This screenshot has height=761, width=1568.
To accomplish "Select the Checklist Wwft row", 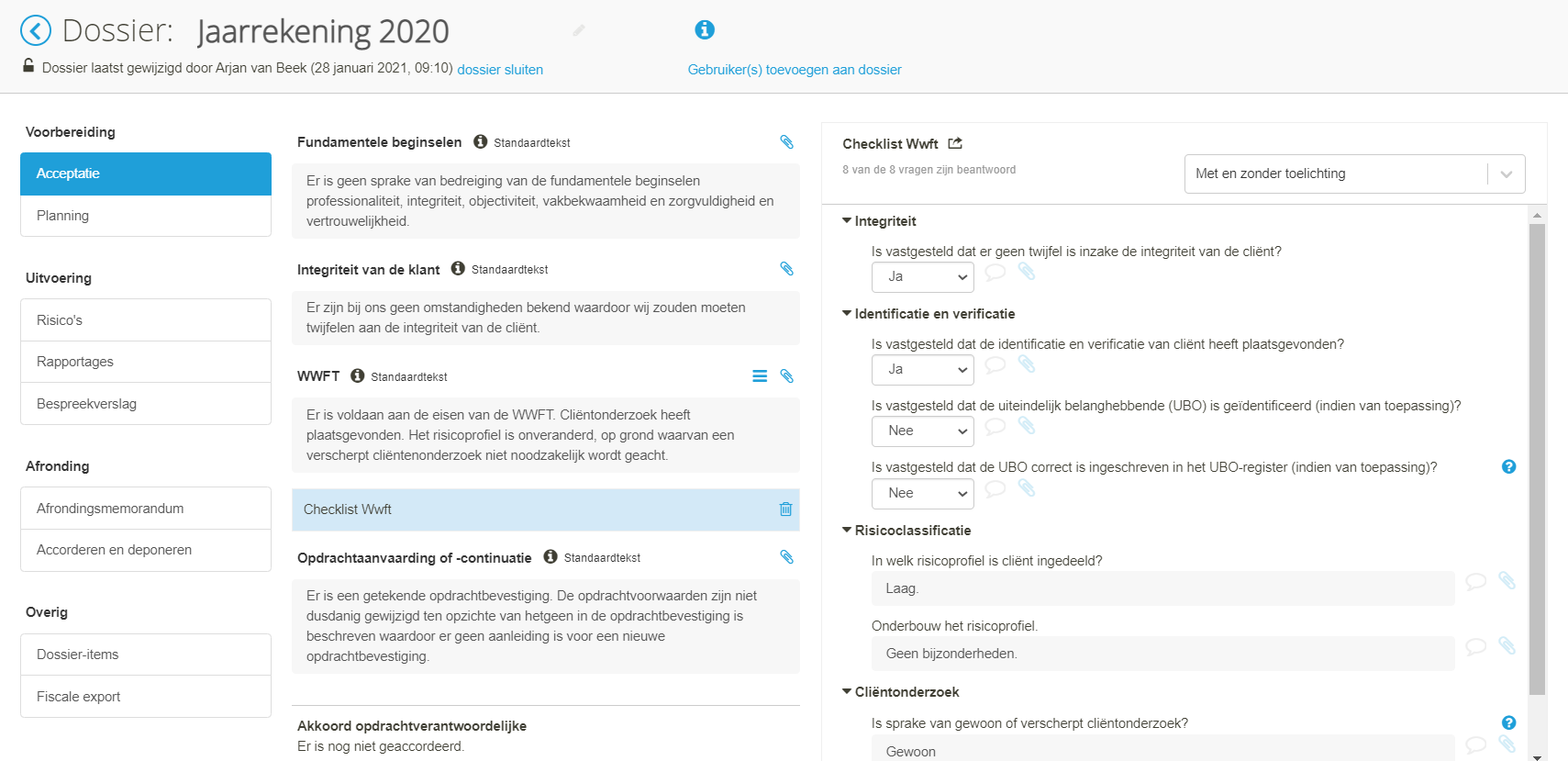I will (546, 509).
